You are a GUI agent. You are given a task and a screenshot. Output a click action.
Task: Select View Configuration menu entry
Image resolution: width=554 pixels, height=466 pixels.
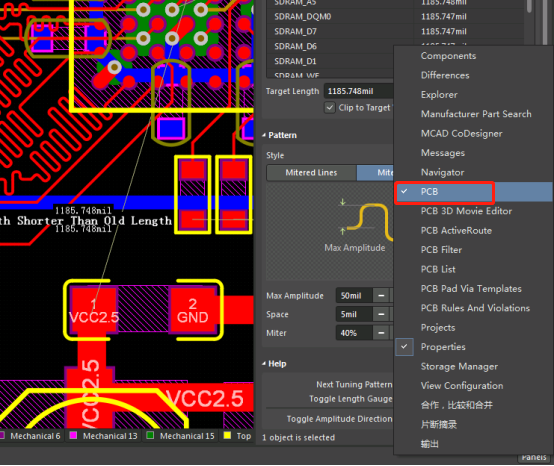(x=461, y=386)
